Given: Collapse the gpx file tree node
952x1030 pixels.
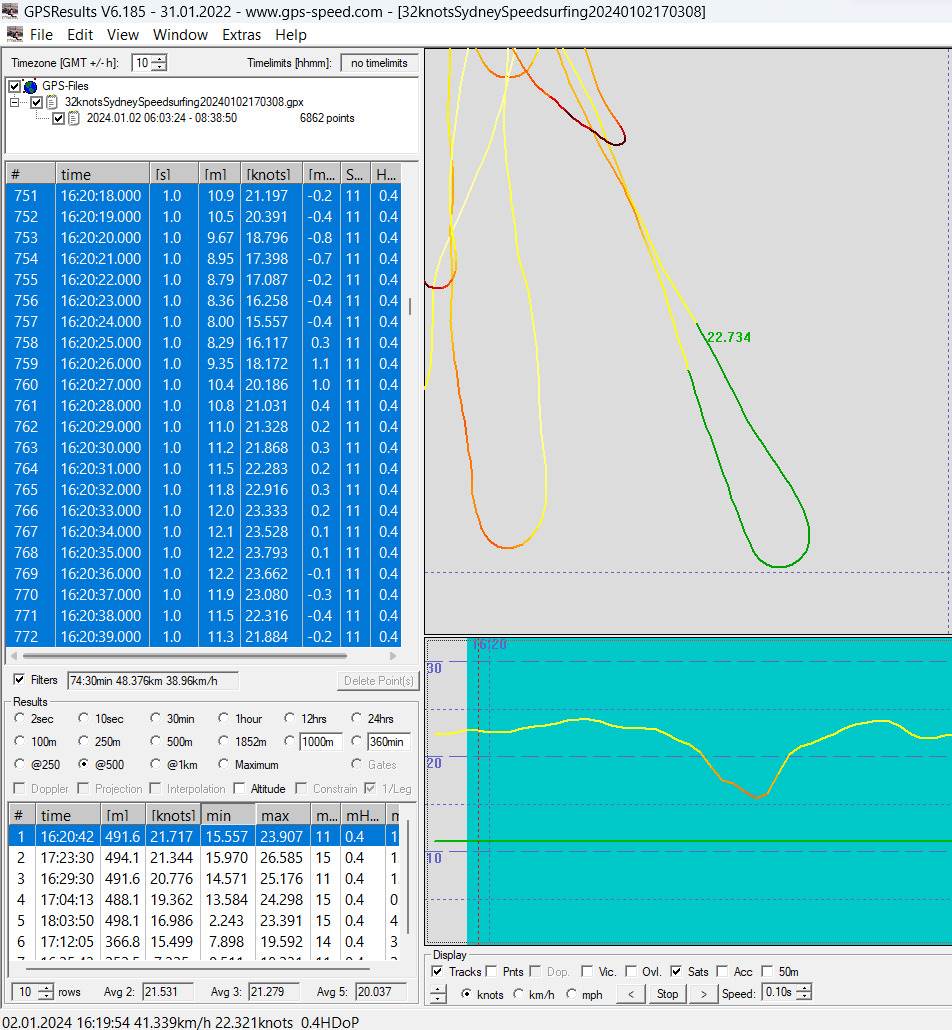Looking at the screenshot, I should coord(15,102).
